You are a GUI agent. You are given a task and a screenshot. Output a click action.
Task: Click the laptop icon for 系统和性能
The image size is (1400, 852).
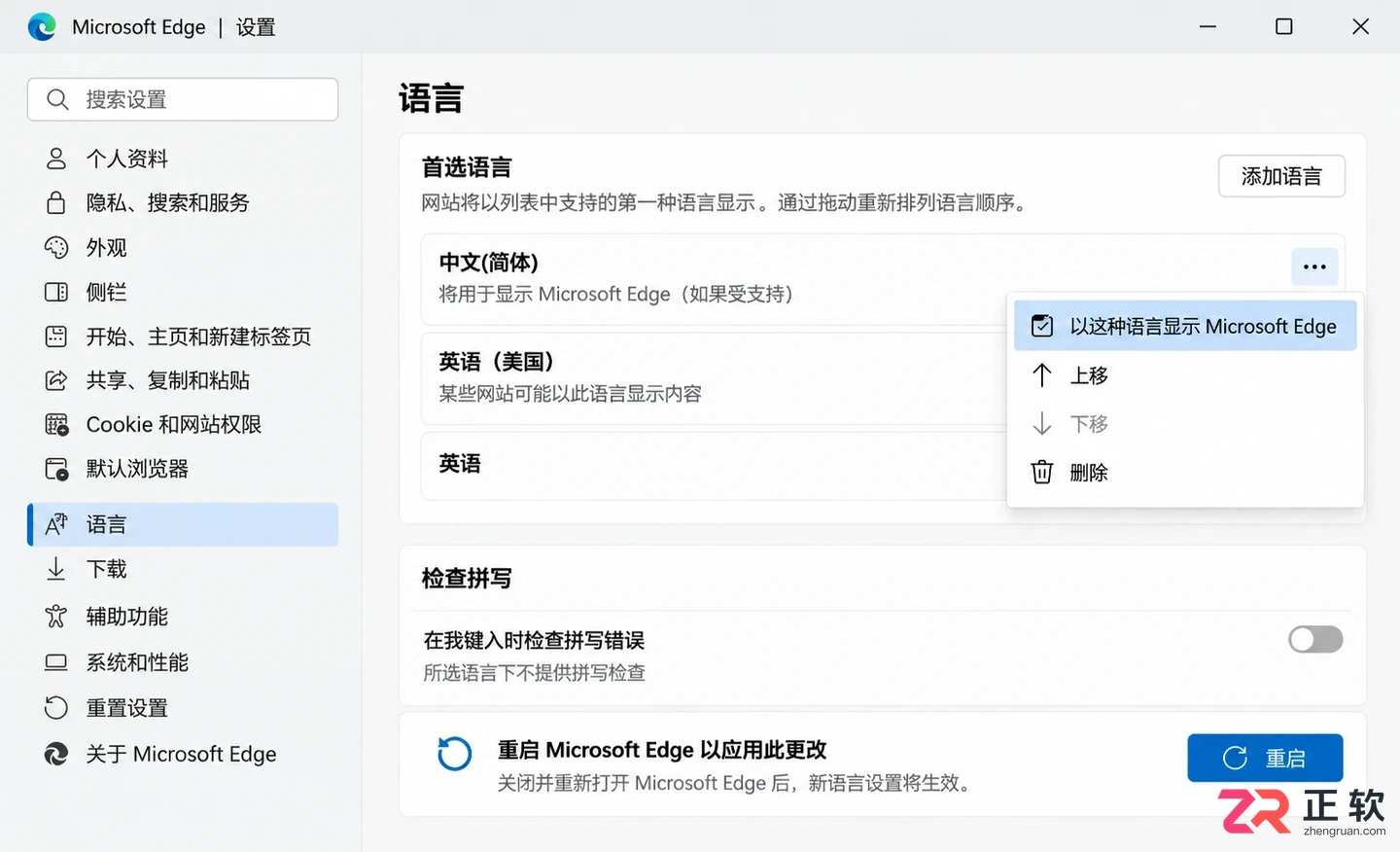click(x=56, y=662)
